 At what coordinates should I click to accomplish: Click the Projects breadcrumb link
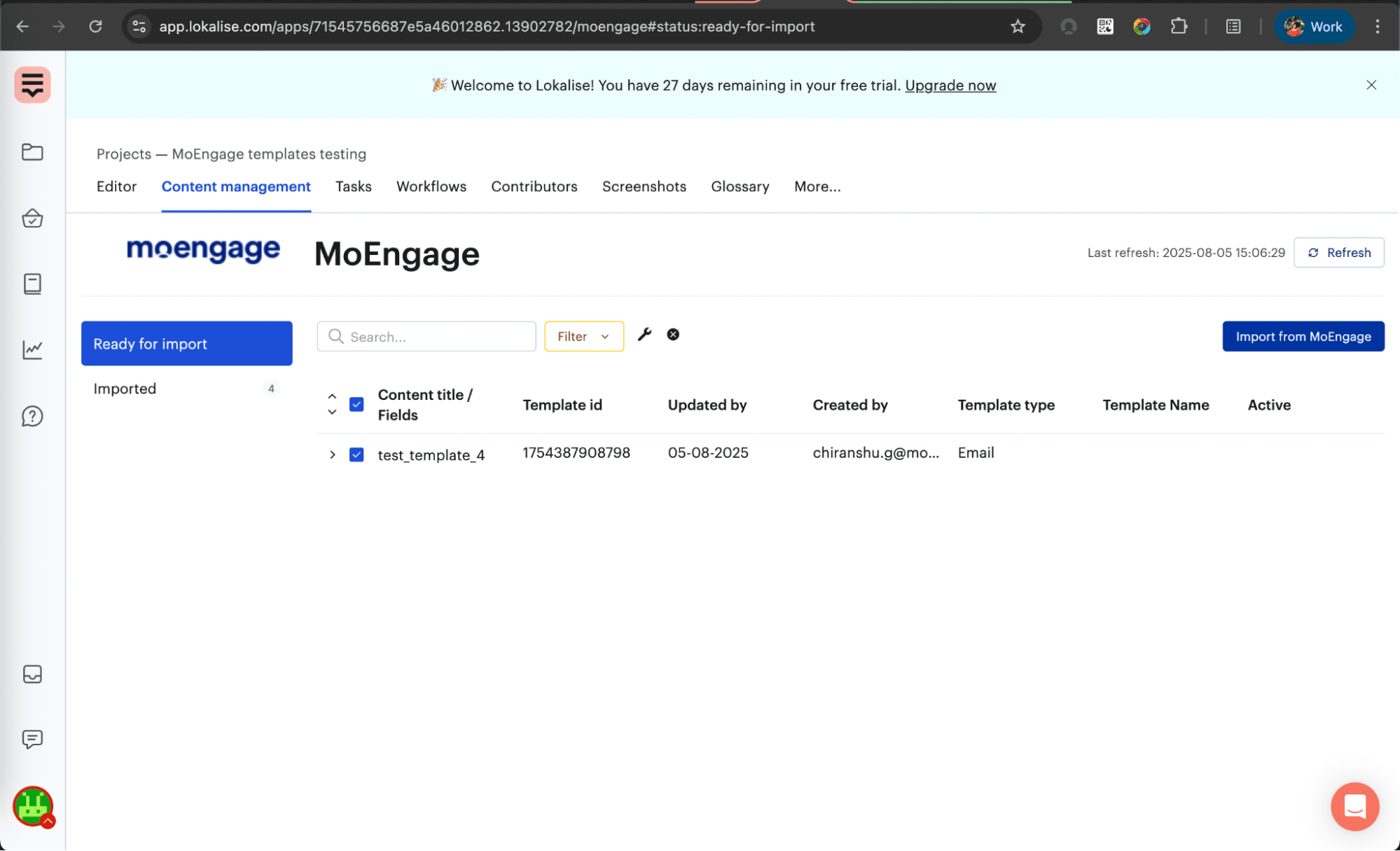coord(123,153)
